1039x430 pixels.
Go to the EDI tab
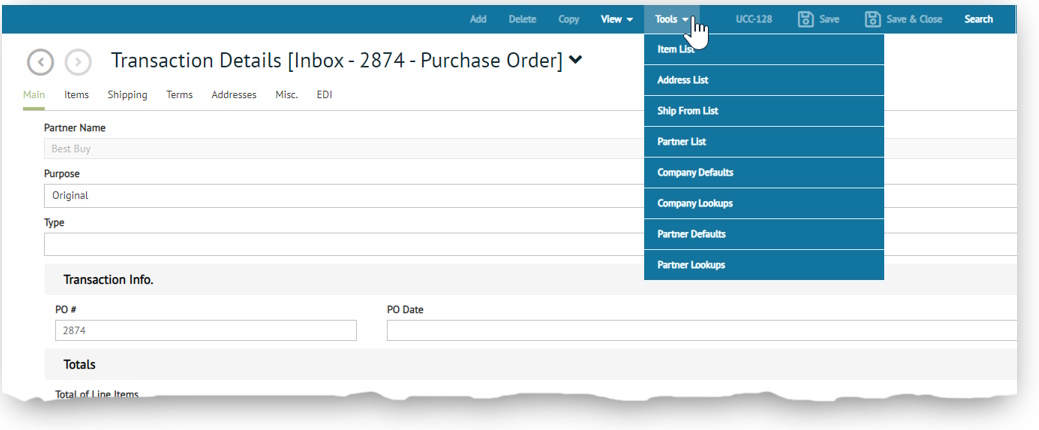point(324,95)
